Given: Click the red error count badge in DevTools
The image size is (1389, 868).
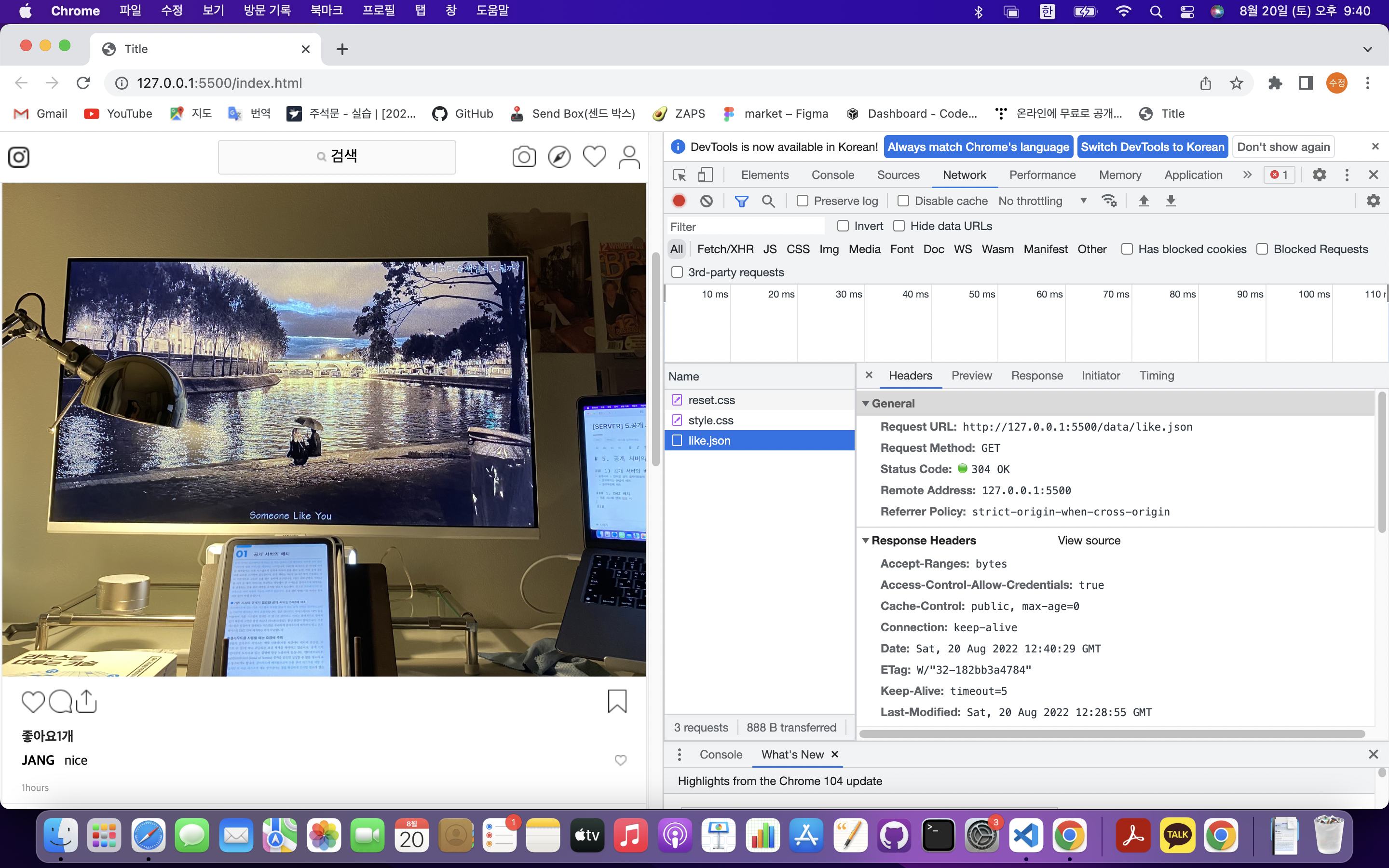Looking at the screenshot, I should 1279,175.
